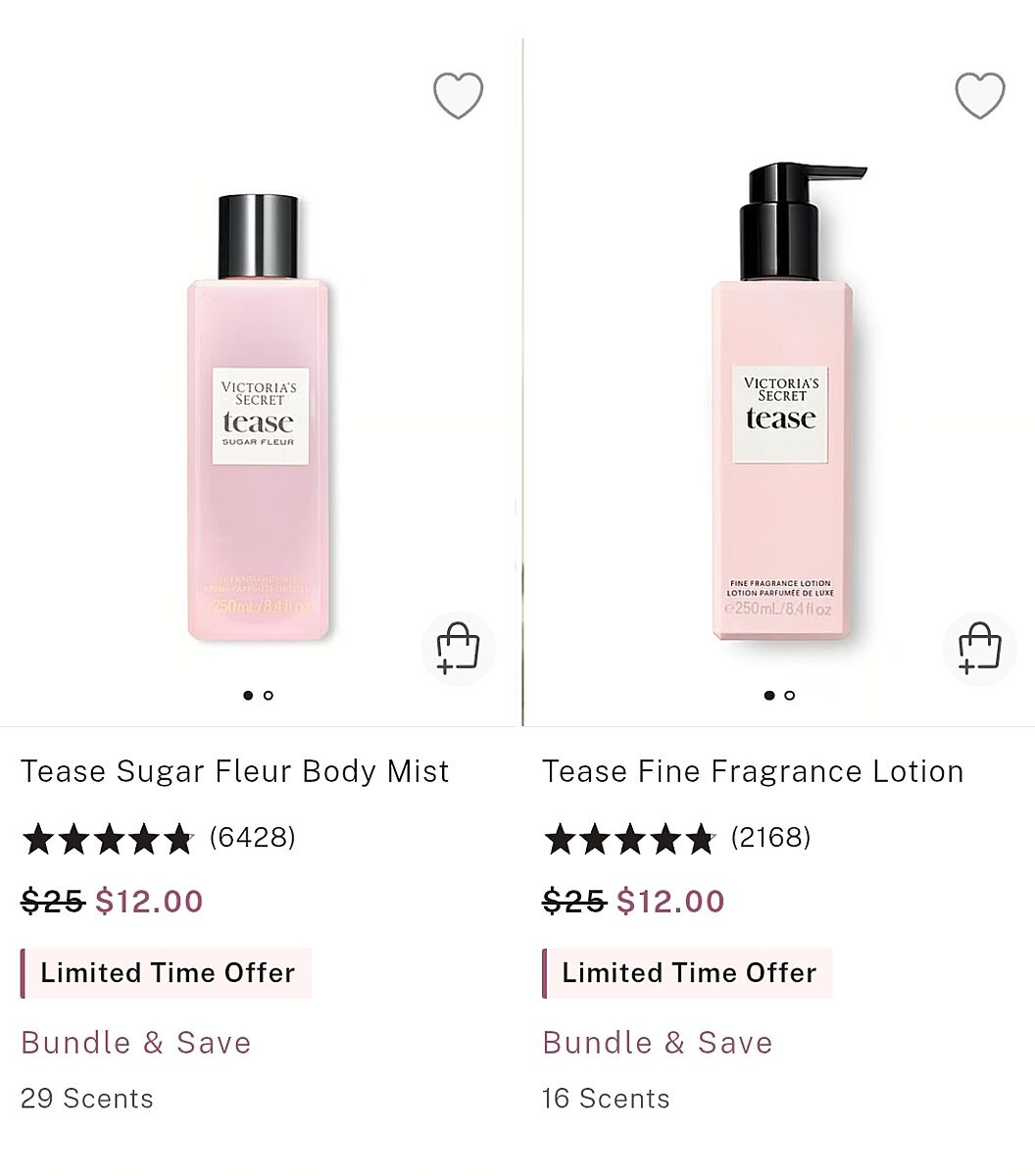This screenshot has height=1176, width=1035.
Task: Open Bundle & Save for Fragrance Lotion
Action: tap(658, 1043)
